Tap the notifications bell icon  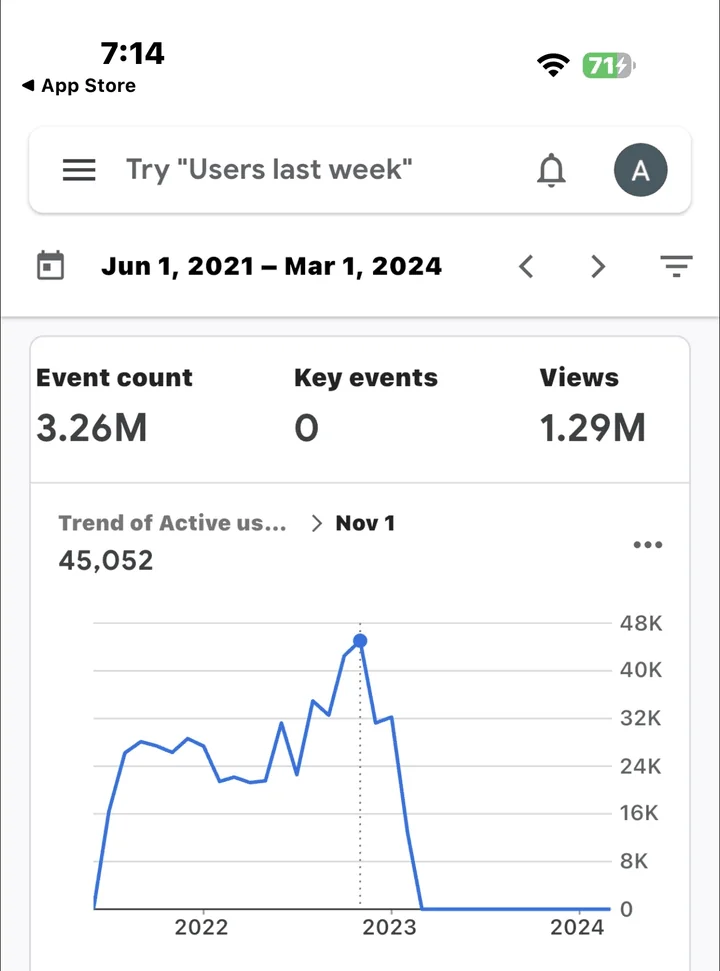click(x=551, y=170)
